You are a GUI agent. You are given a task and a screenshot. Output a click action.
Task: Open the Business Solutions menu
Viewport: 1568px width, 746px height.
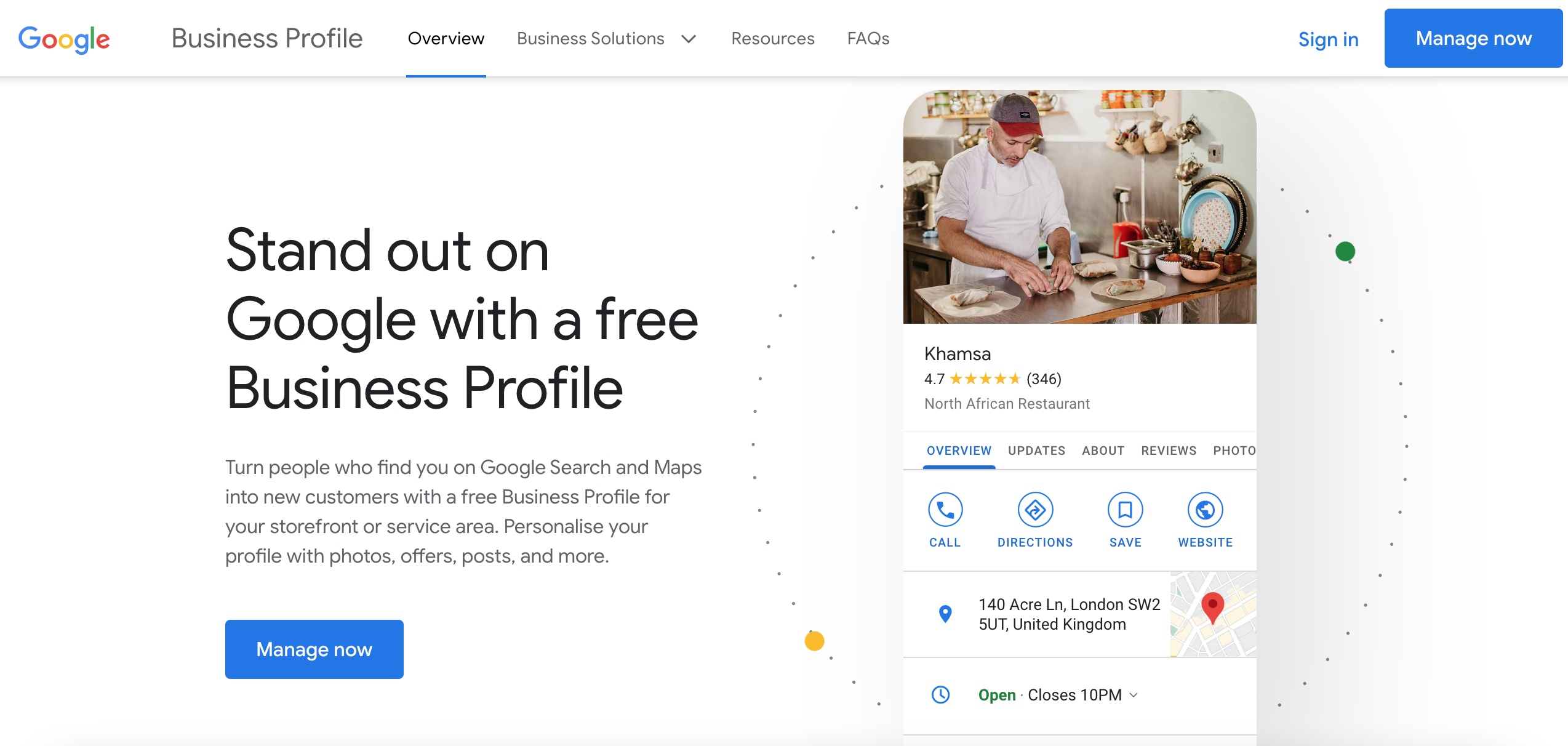coord(590,39)
